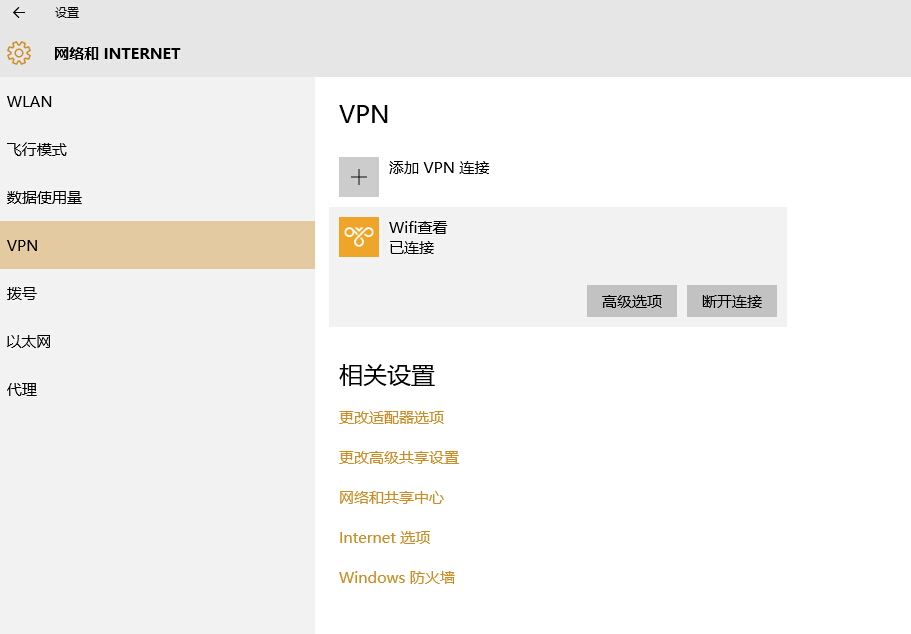Open 数据使用量 page
Screen dimensions: 911x634
(x=157, y=198)
